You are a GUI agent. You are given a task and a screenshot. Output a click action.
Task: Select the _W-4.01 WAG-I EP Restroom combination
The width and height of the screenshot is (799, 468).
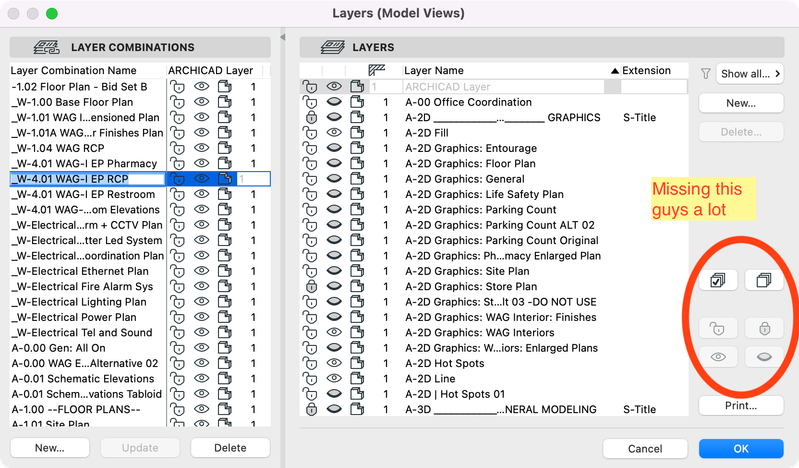[84, 194]
